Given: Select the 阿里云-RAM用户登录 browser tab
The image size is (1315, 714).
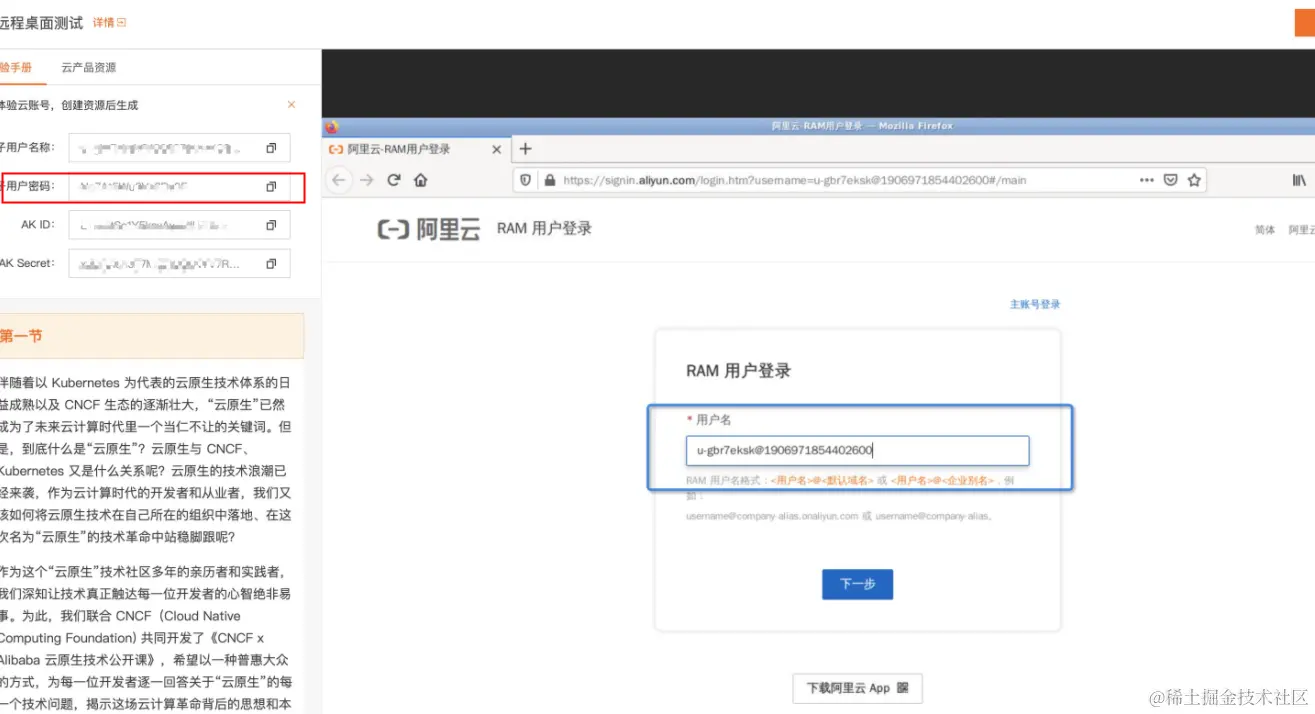Looking at the screenshot, I should (414, 149).
